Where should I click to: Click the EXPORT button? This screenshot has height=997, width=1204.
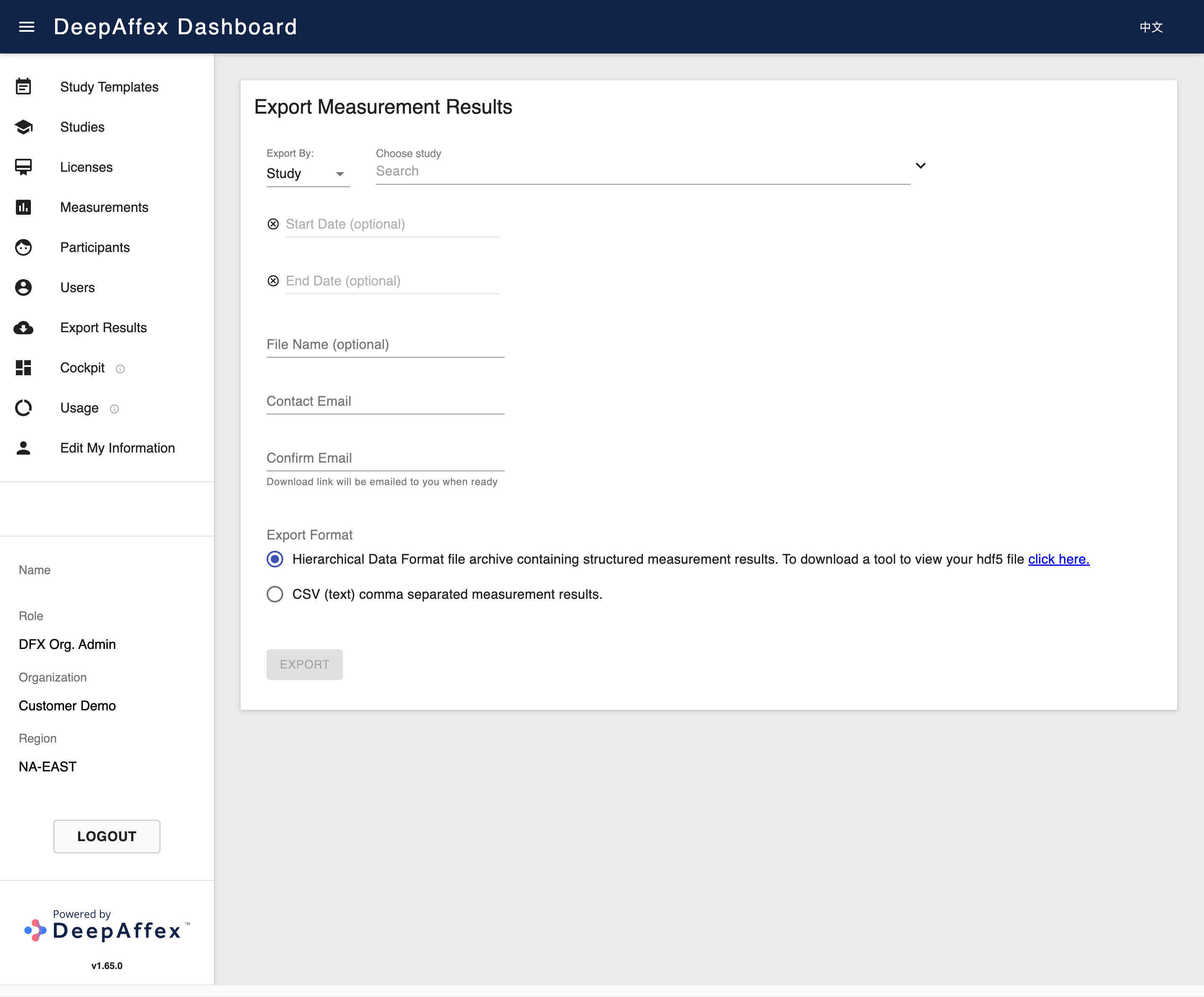click(305, 664)
